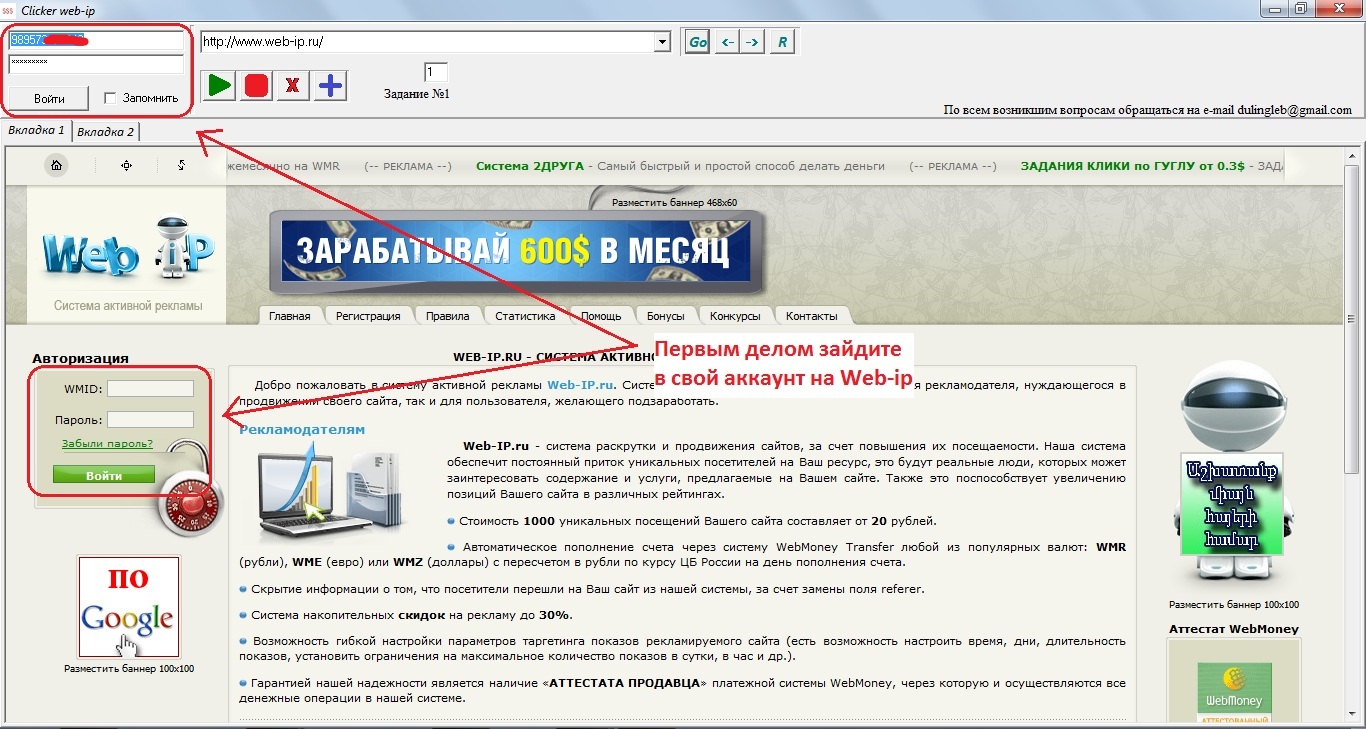Start the clicker with the green play button
Screen dimensions: 1366x729
(x=218, y=85)
